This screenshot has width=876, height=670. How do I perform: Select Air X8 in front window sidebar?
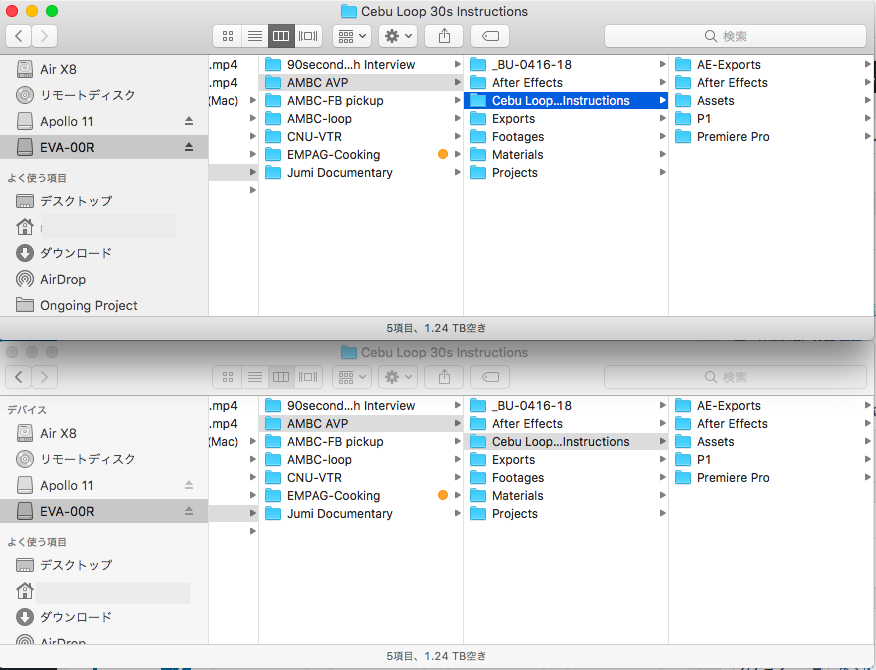point(104,69)
